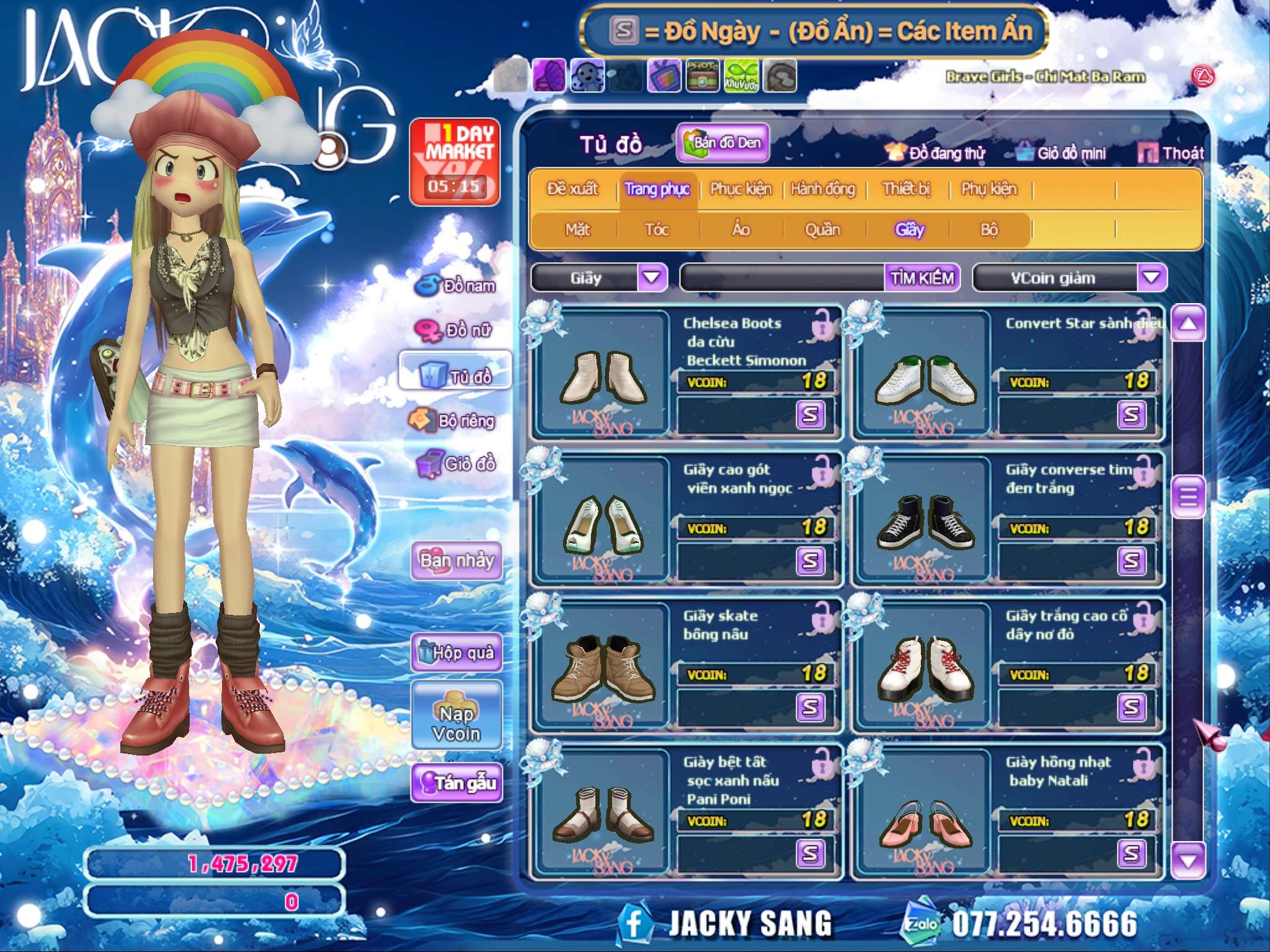Select the S button for Giầy converse tím đen trắng
This screenshot has width=1270, height=952.
[x=1132, y=561]
